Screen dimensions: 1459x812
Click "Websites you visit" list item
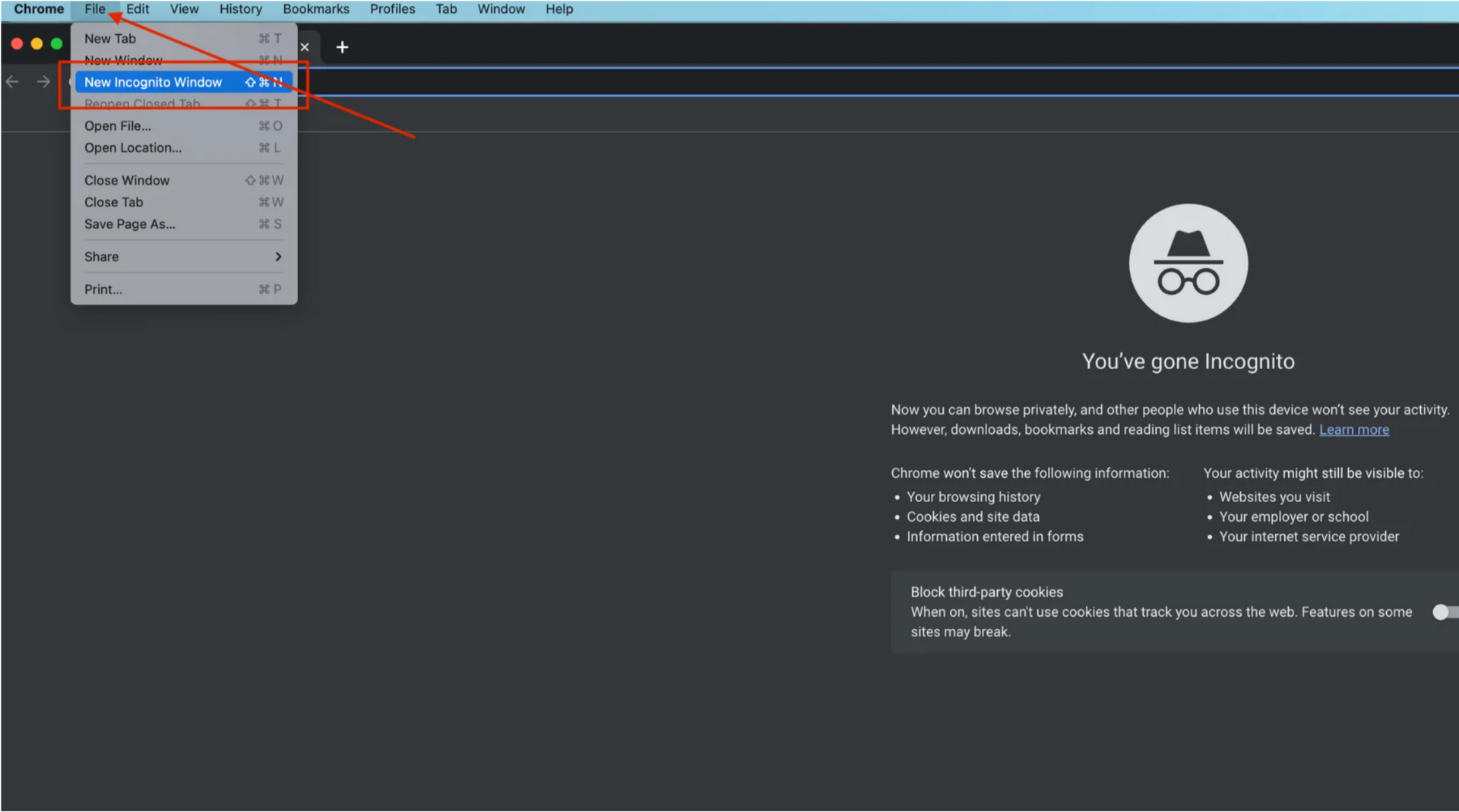[x=1274, y=497]
